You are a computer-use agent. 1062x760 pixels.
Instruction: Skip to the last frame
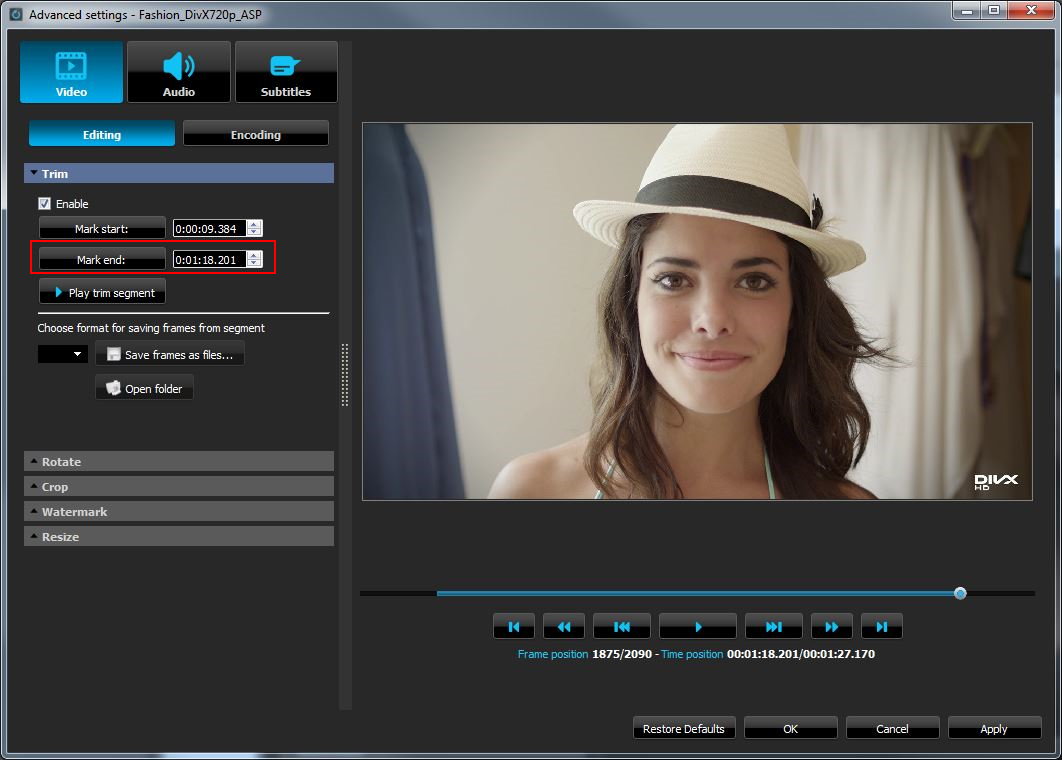coord(881,625)
